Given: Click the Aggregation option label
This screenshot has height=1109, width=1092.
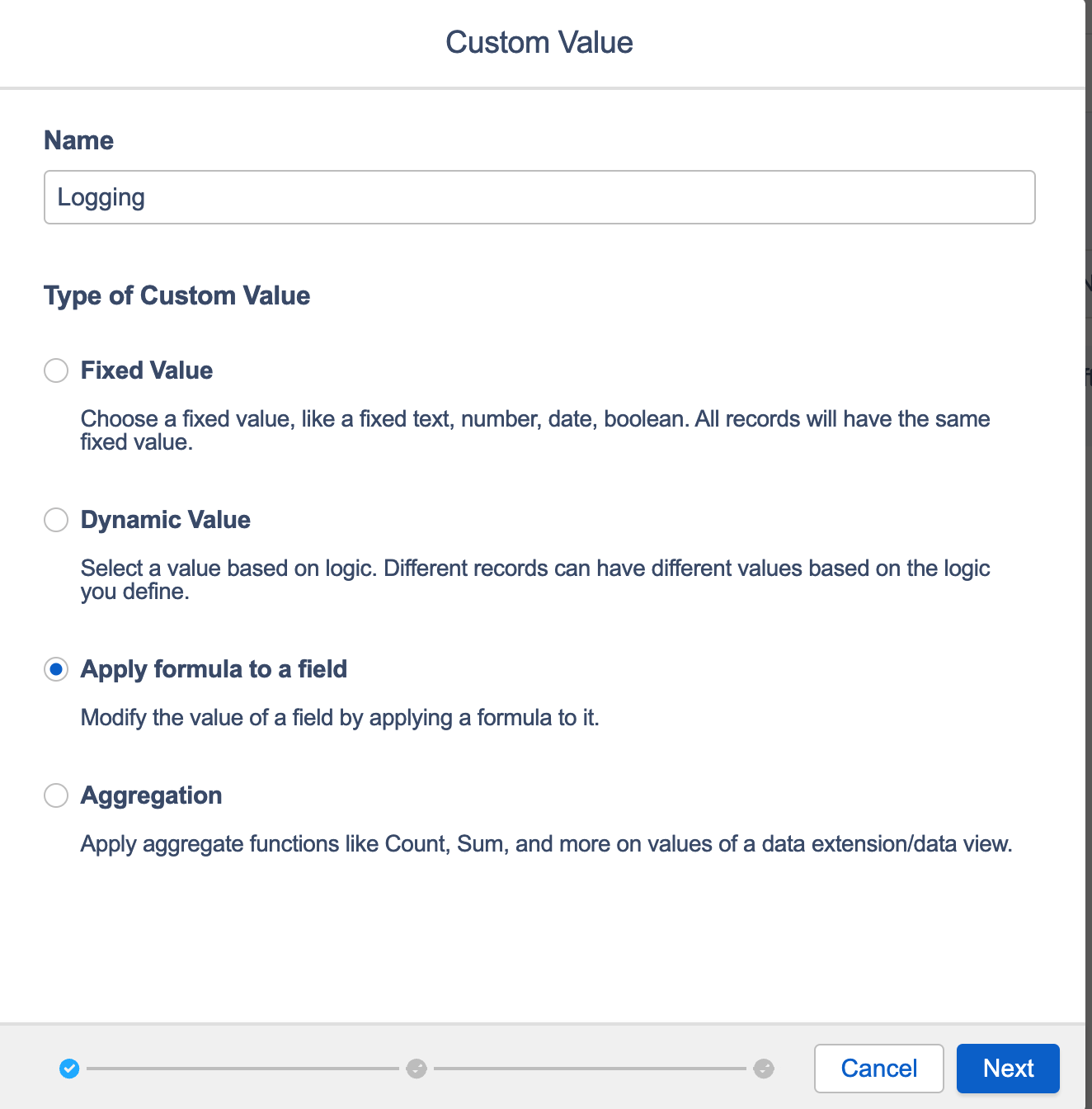Looking at the screenshot, I should pyautogui.click(x=152, y=795).
